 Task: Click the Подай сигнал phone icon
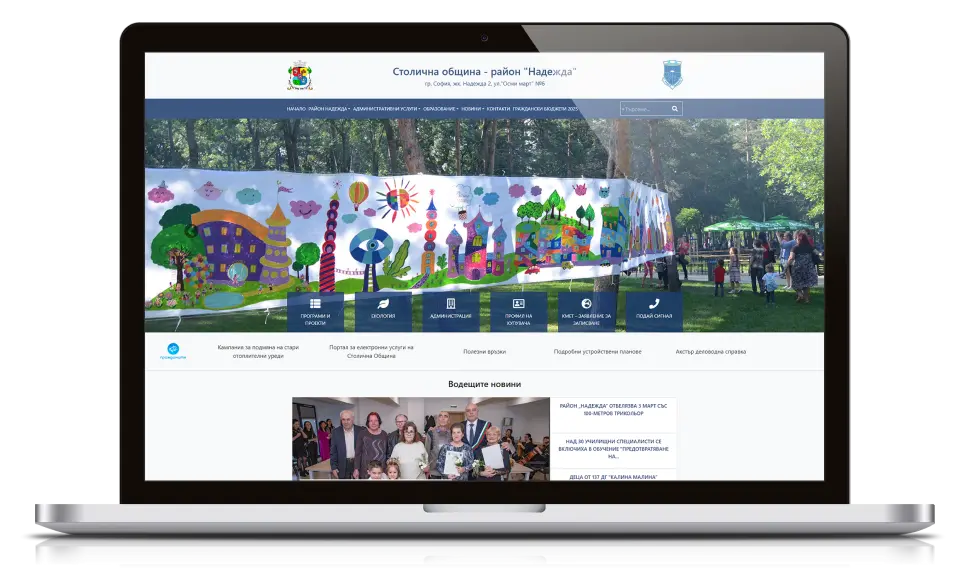(654, 311)
